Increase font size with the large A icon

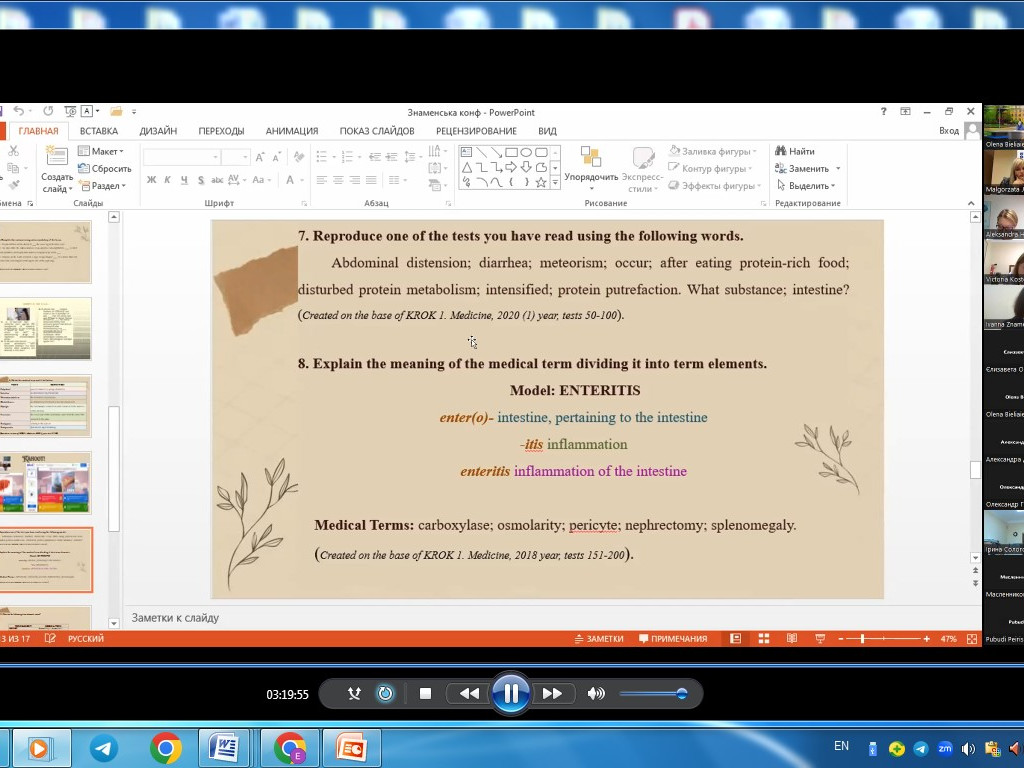pos(260,157)
